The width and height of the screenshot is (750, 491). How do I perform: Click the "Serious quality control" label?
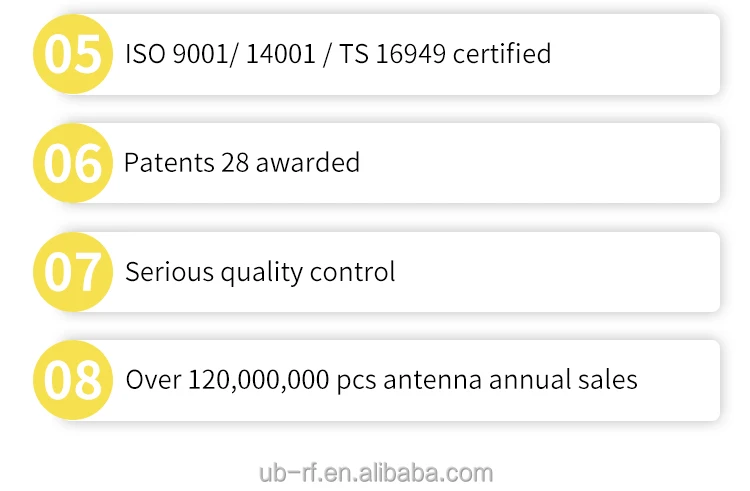[260, 271]
